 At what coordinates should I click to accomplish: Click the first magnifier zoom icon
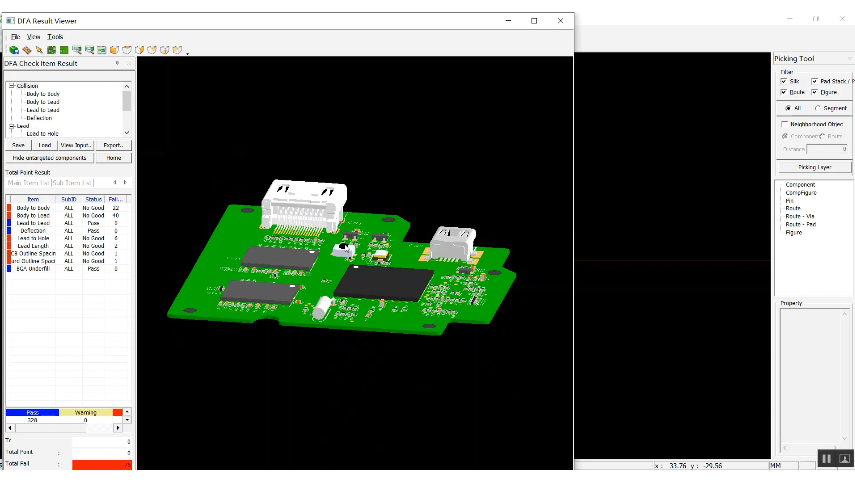77,50
